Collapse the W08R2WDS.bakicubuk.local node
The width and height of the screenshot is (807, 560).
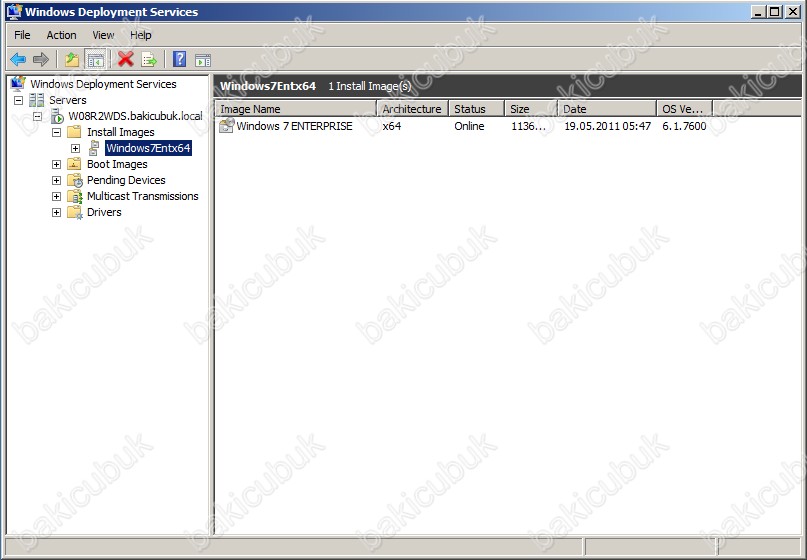pos(38,116)
